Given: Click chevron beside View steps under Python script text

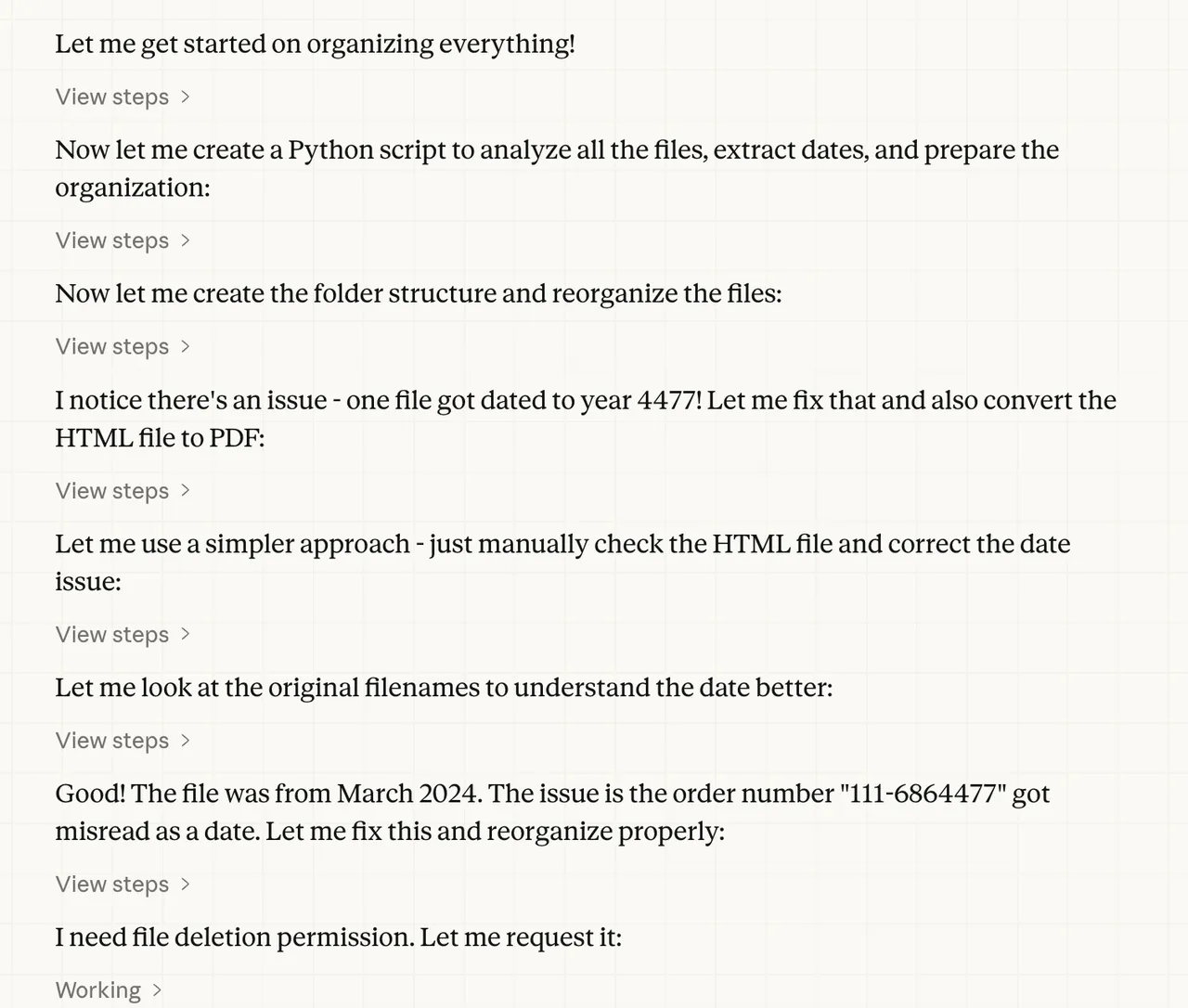Looking at the screenshot, I should click(x=186, y=240).
